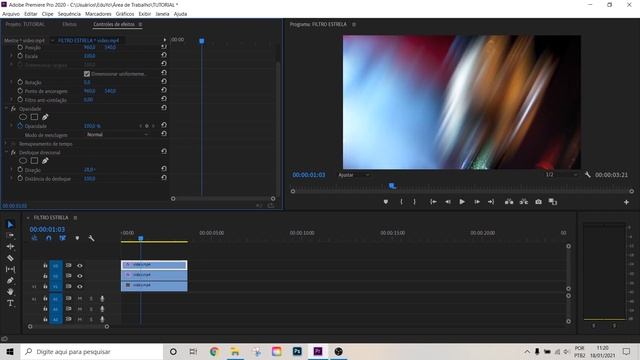640x360 pixels.
Task: Reset the Distância do desfoque parameter
Action: coord(164,178)
